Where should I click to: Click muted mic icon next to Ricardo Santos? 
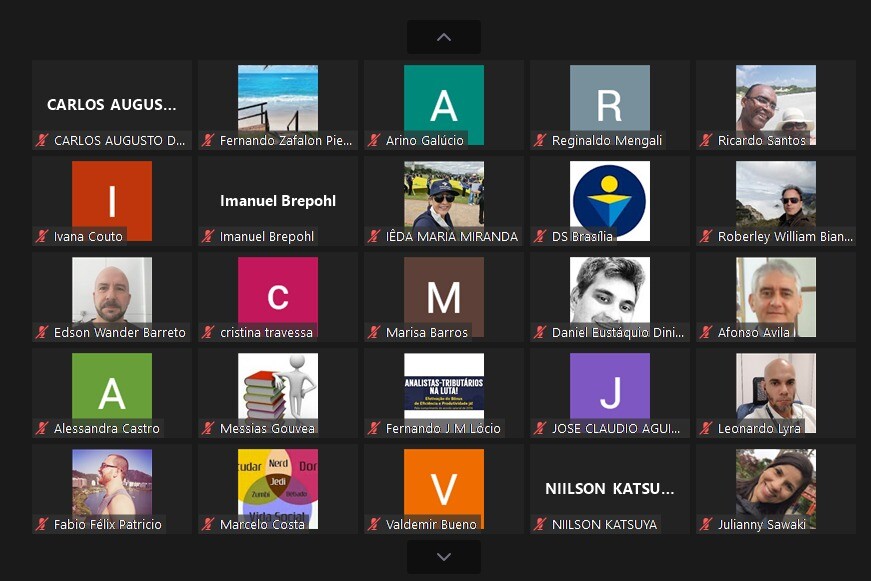click(706, 141)
